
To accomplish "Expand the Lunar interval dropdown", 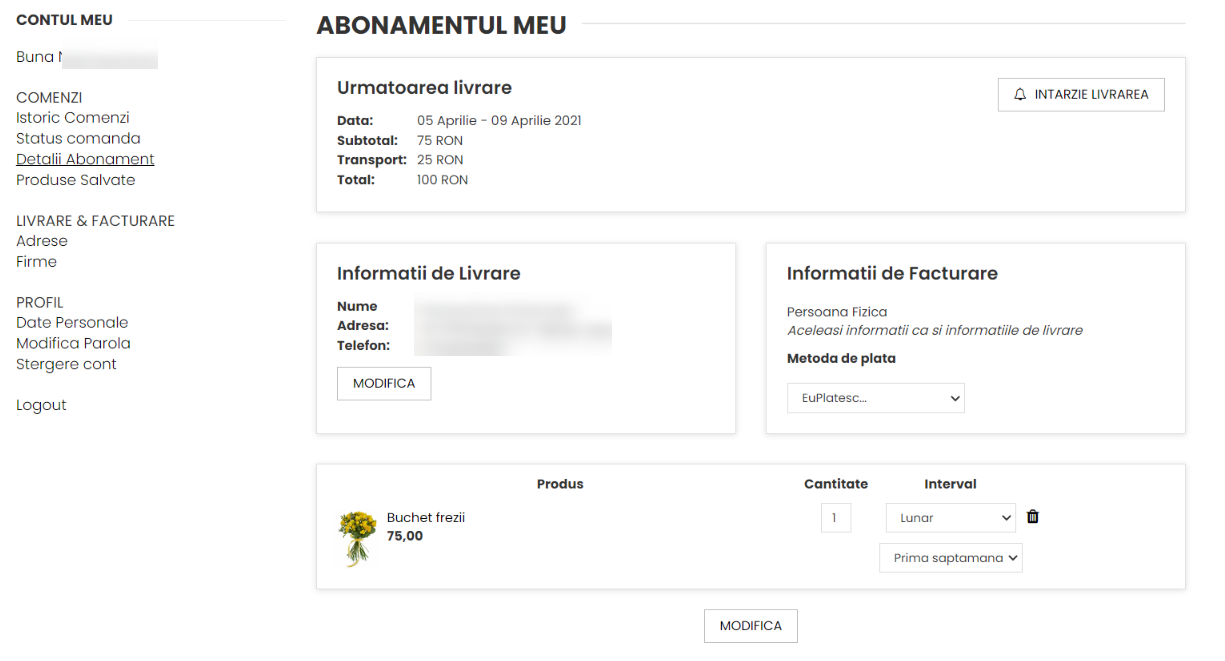I will pos(950,518).
